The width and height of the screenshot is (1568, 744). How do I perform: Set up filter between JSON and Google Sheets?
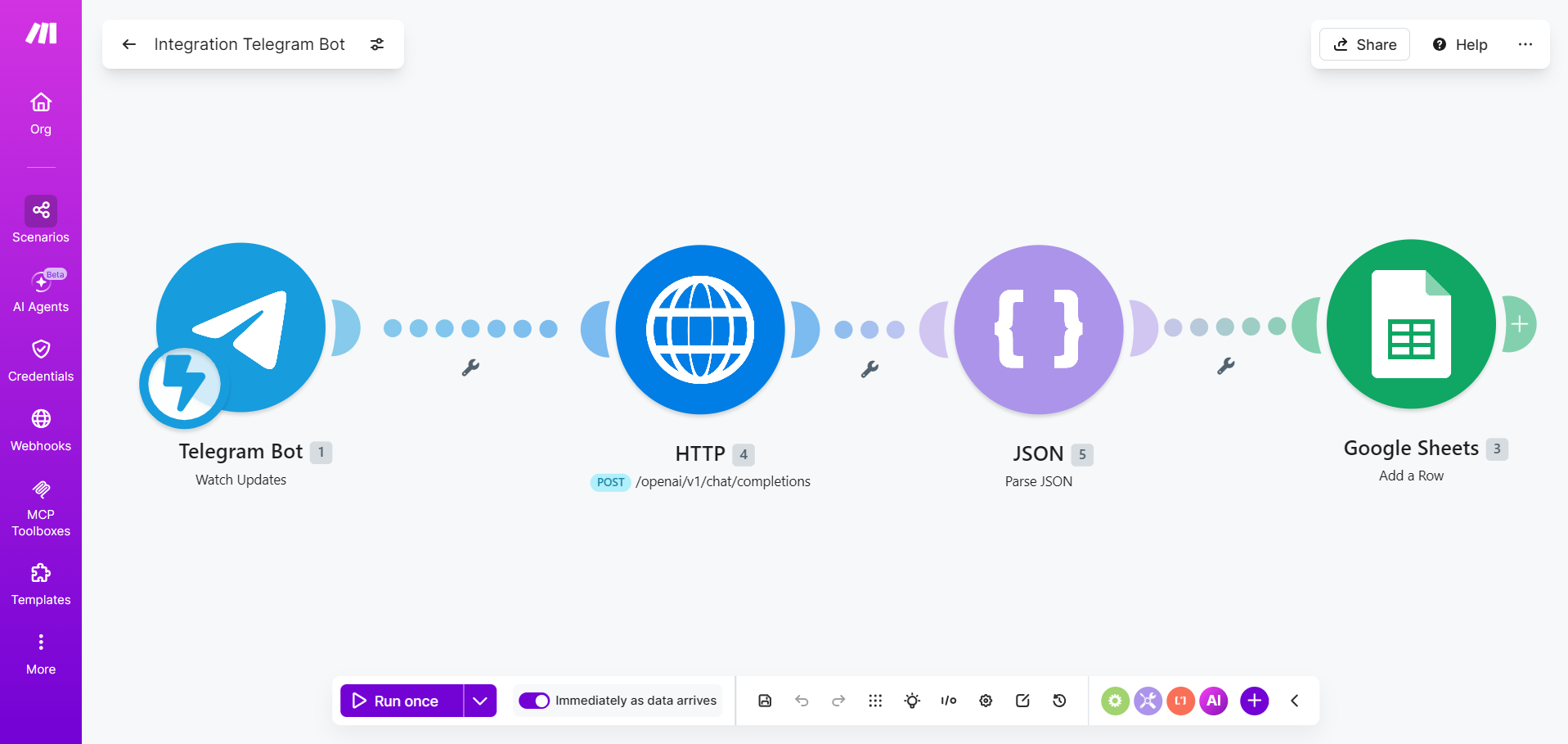(x=1225, y=366)
